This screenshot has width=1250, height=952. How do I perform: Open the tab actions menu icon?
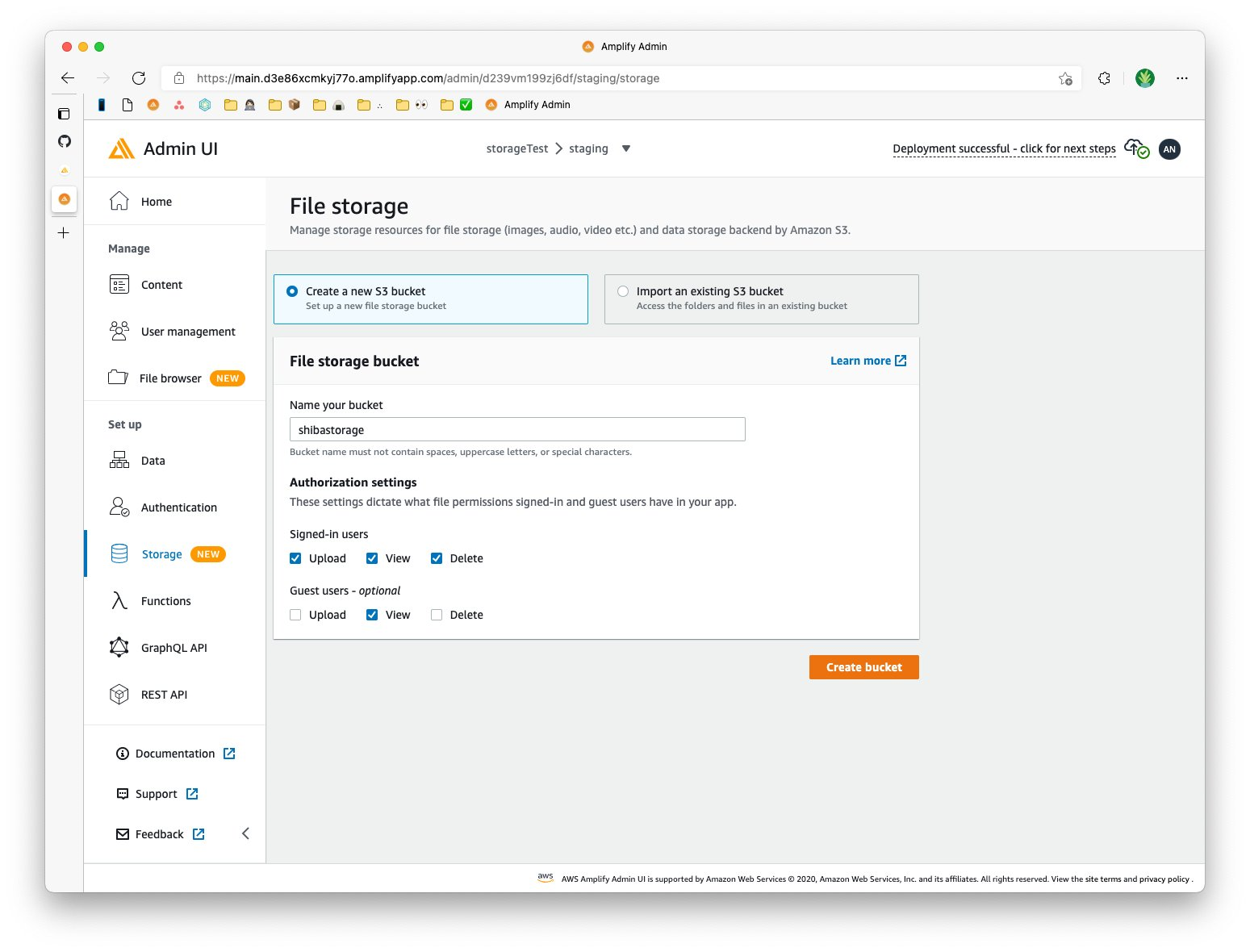(x=64, y=114)
